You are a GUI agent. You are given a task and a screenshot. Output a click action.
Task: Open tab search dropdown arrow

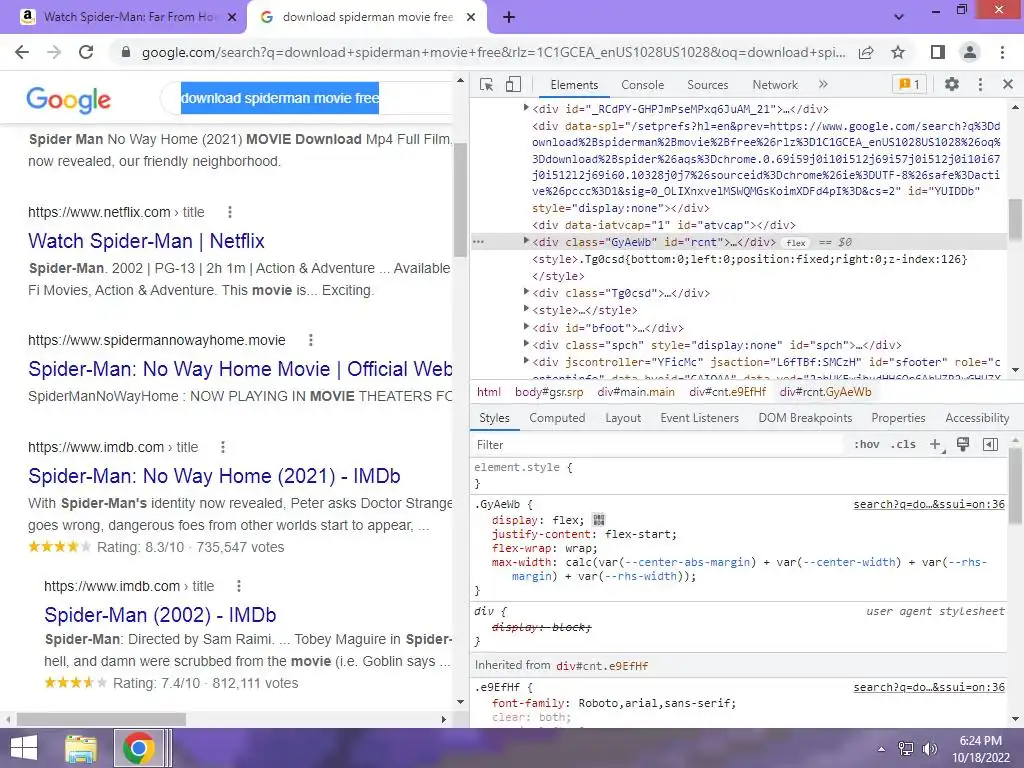(x=899, y=17)
